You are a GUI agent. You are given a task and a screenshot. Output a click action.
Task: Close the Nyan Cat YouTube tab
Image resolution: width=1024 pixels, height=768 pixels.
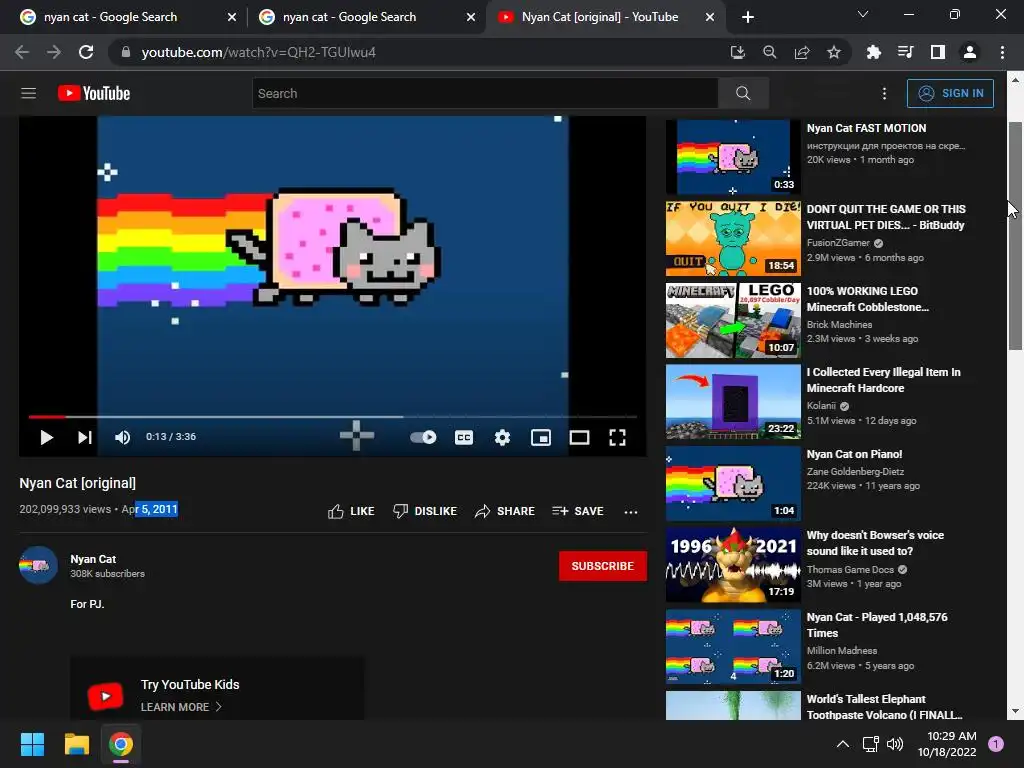point(710,17)
